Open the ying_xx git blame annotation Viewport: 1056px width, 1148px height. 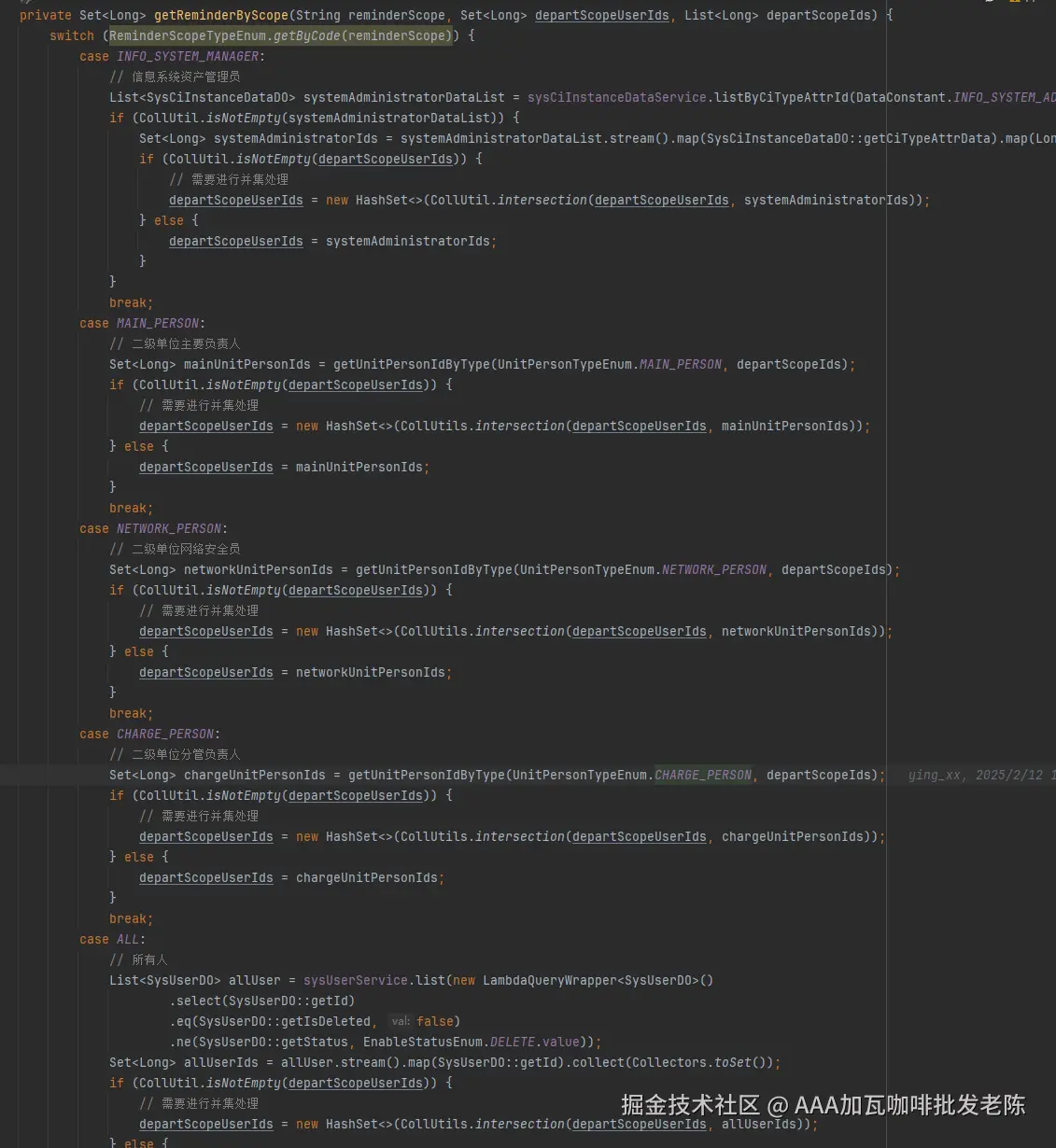click(x=976, y=775)
